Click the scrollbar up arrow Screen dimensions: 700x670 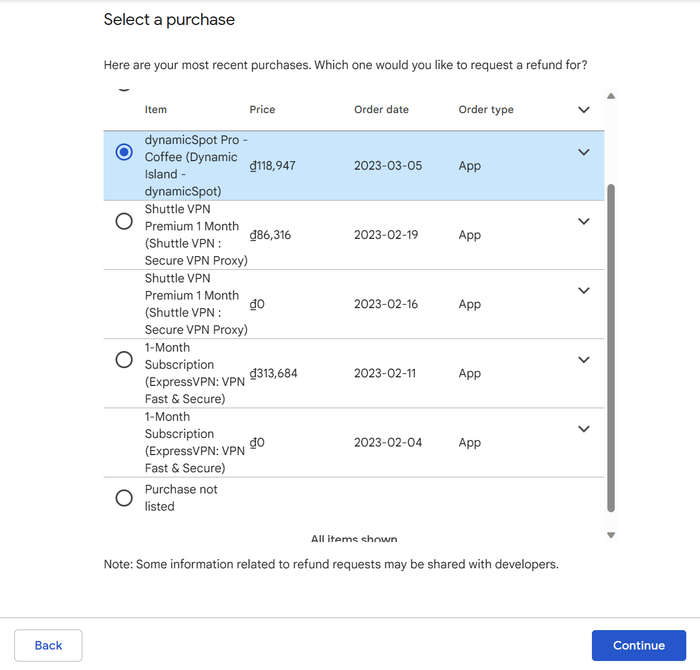pos(611,96)
